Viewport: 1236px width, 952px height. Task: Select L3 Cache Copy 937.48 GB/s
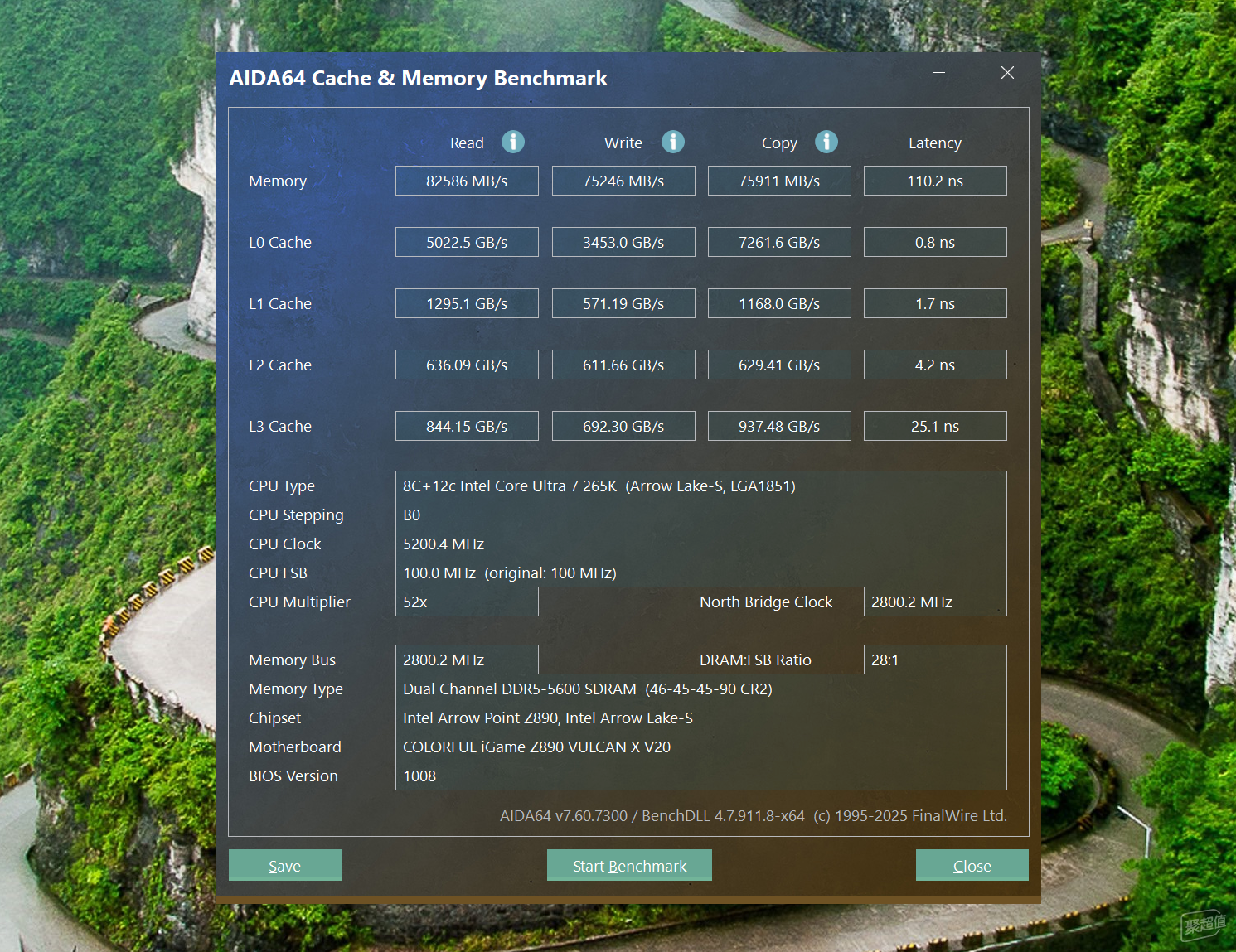pyautogui.click(x=779, y=426)
